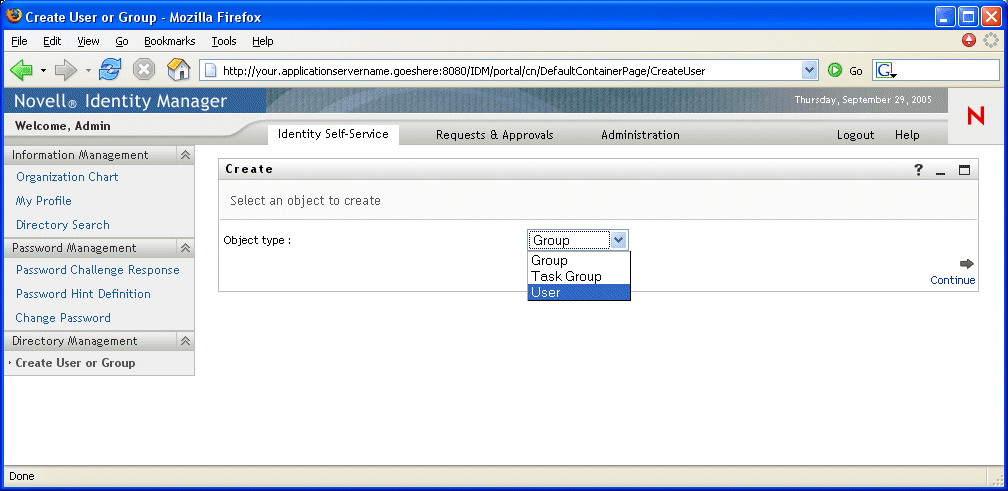Open the Go menu
Viewport: 1008px width, 491px height.
(x=122, y=41)
